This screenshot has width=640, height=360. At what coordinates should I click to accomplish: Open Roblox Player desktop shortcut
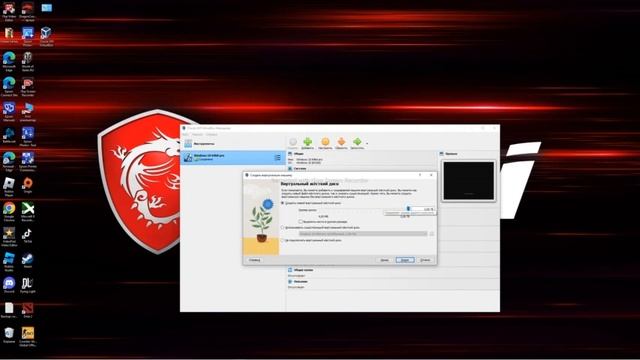pyautogui.click(x=9, y=187)
